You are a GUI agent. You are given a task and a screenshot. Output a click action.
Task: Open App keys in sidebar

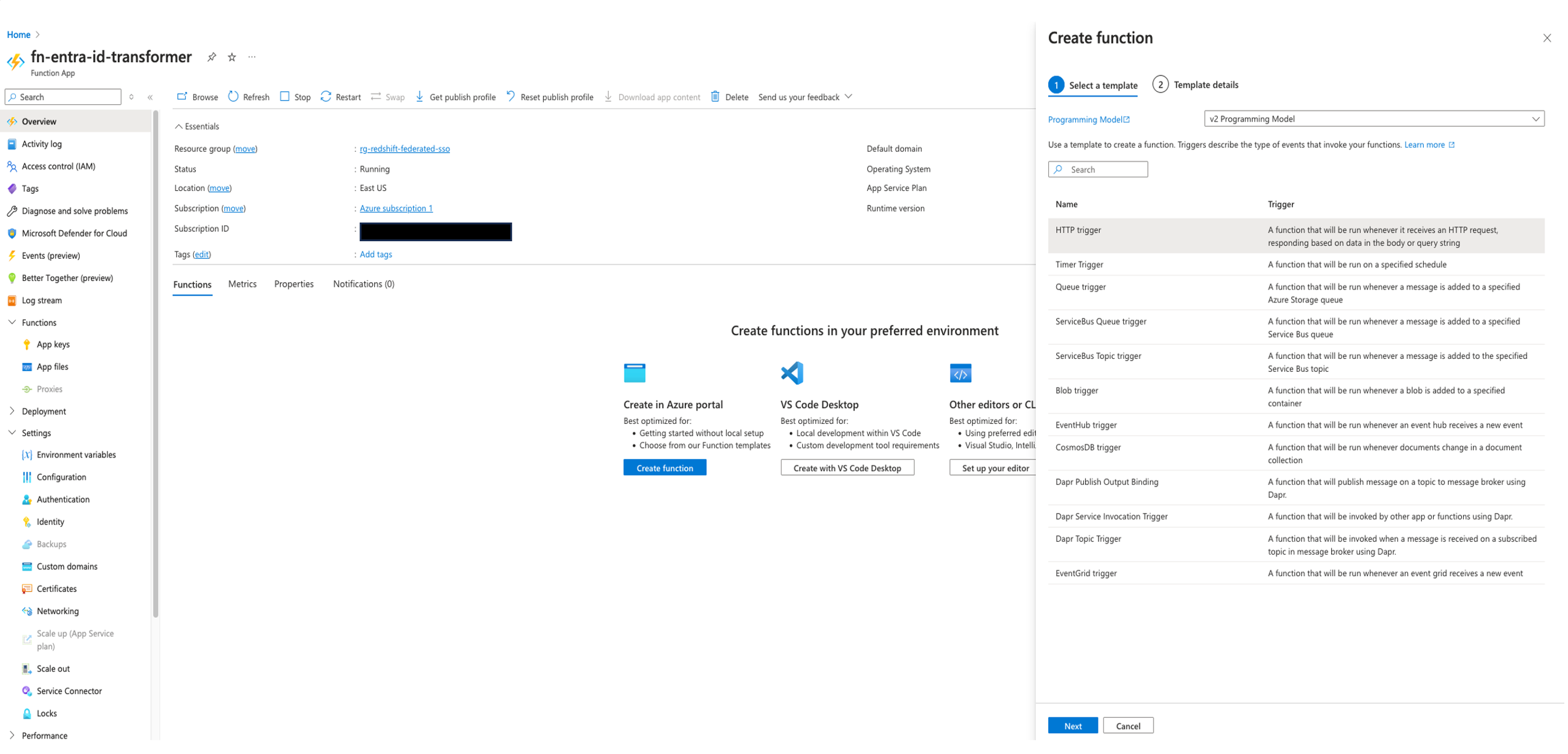(x=53, y=345)
